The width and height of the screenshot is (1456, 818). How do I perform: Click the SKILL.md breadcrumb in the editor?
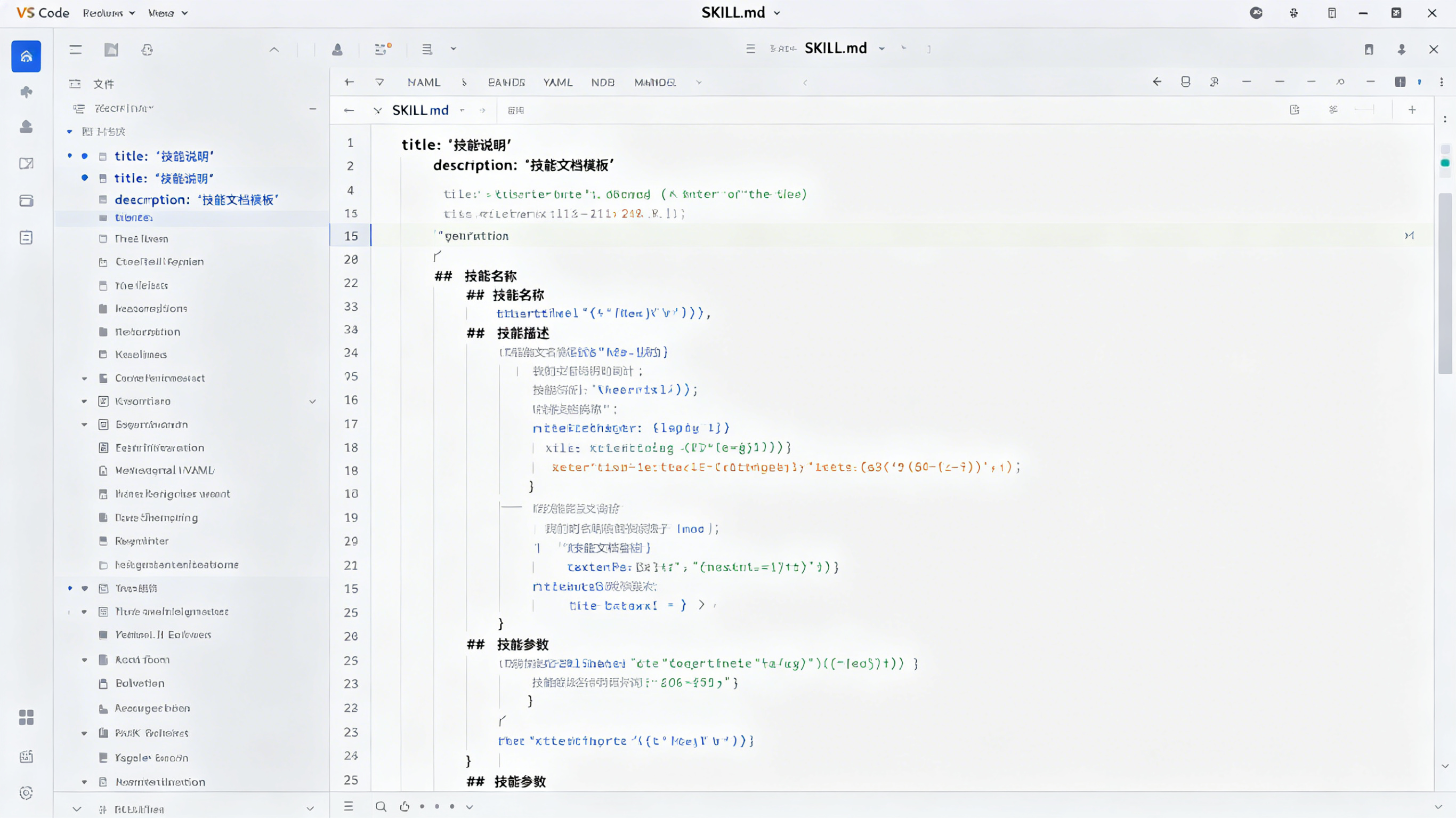pos(420,110)
